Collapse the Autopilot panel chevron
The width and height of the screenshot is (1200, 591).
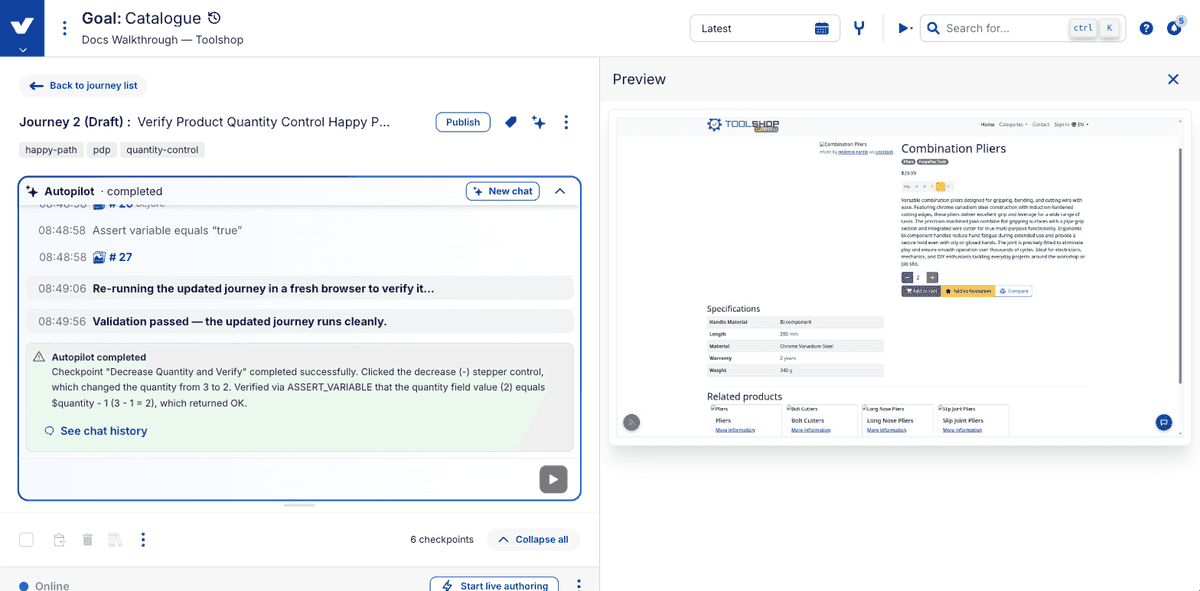560,191
